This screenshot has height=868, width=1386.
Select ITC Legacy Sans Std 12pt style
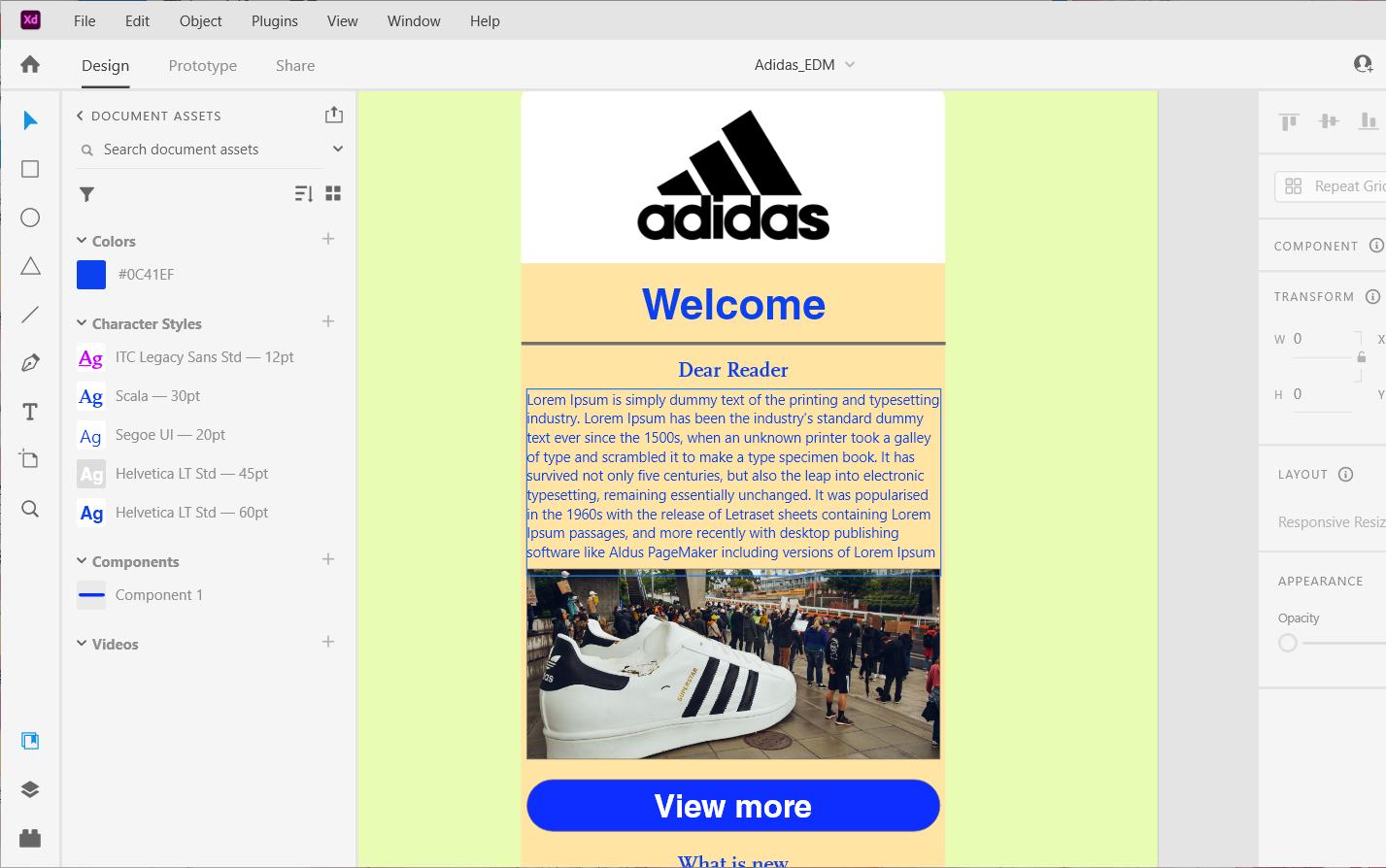[x=186, y=357]
